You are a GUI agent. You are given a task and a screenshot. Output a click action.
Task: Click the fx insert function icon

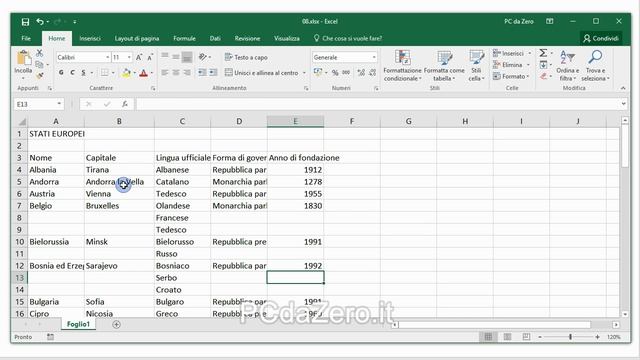125,104
